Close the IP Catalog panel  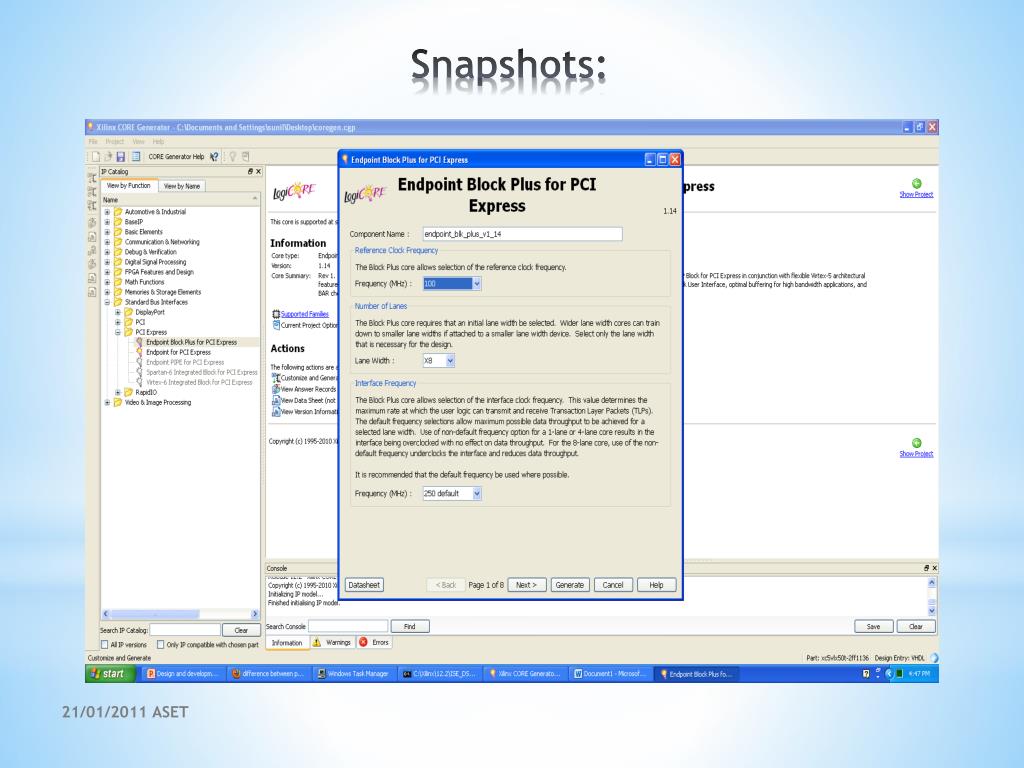[x=258, y=172]
